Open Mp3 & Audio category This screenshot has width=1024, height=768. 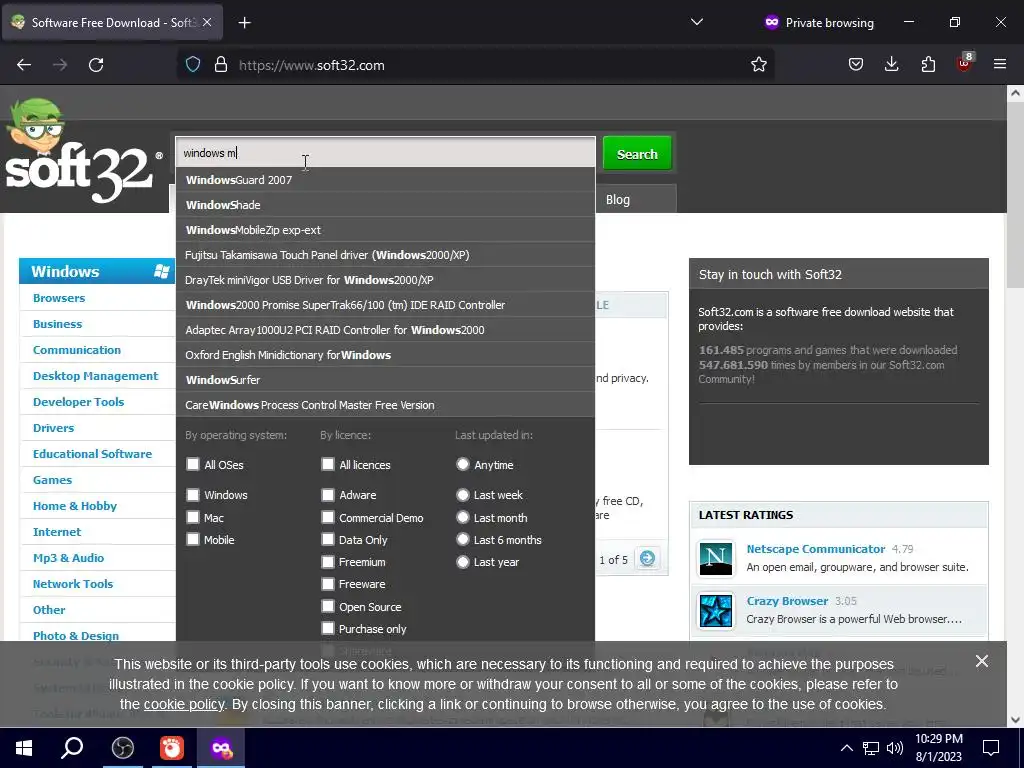[69, 558]
